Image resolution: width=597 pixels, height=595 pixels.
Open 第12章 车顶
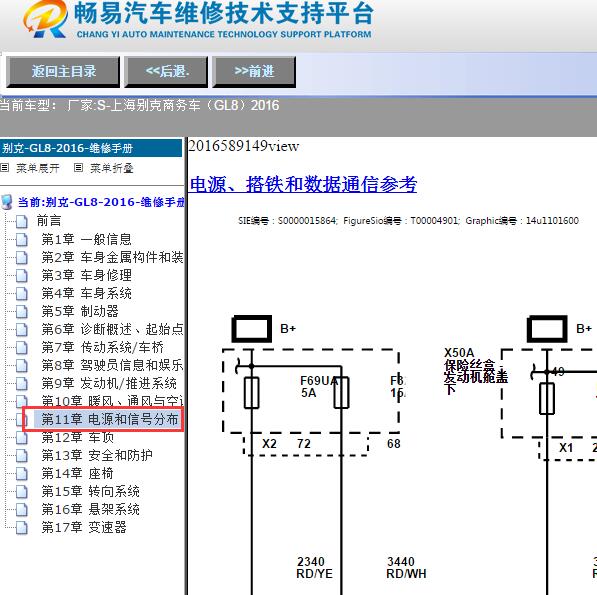coord(78,437)
